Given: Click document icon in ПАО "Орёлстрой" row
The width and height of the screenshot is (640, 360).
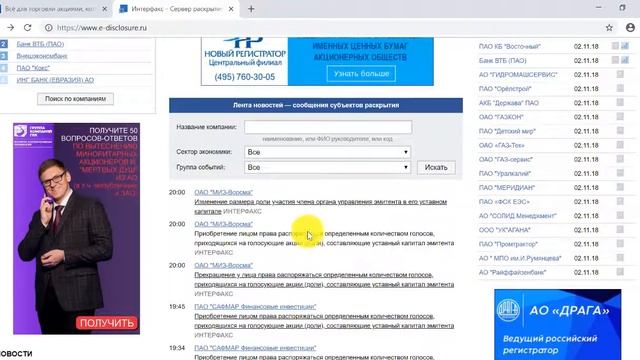Looking at the screenshot, I should [x=620, y=88].
